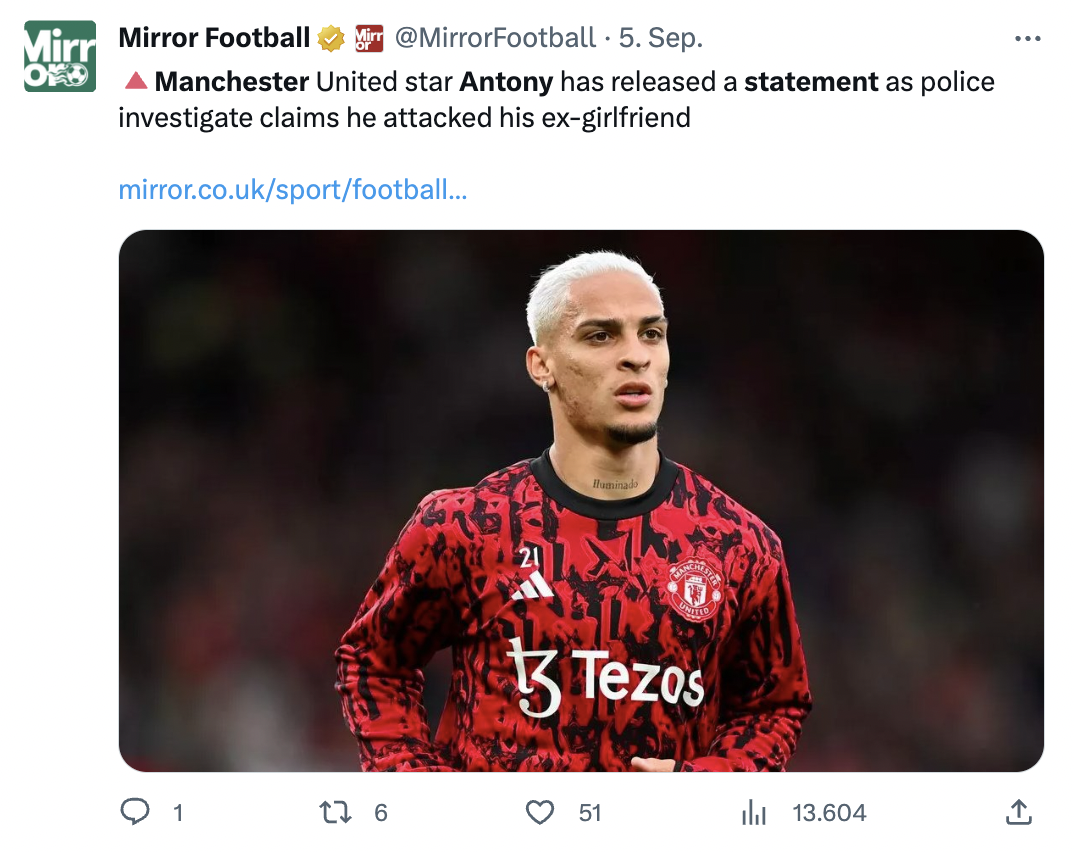The width and height of the screenshot is (1074, 852).
Task: Click the small Mirror affiliate badge
Action: (368, 39)
